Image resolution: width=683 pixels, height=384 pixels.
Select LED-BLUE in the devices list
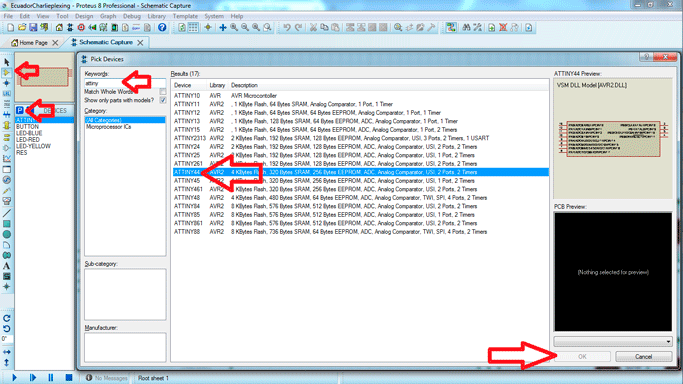[x=29, y=133]
